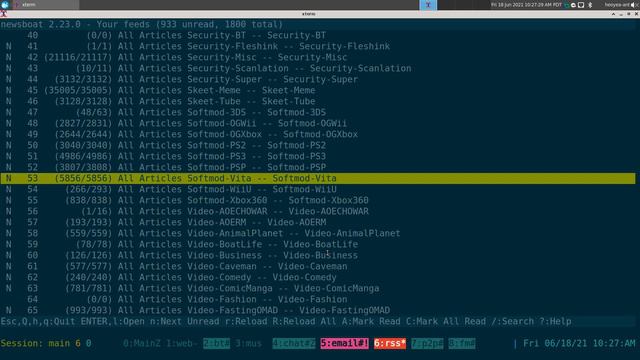Select feed row 63 Video-ComicManga

click(x=318, y=289)
